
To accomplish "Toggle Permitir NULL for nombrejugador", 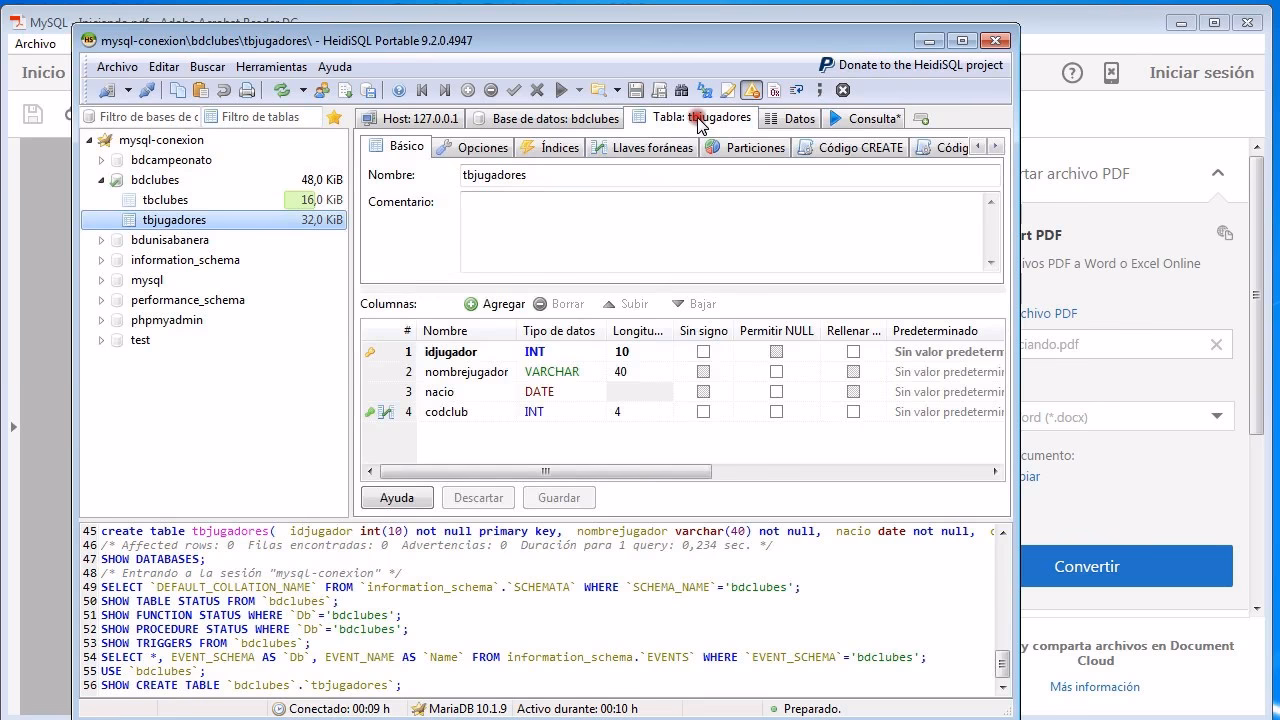I will (x=776, y=372).
